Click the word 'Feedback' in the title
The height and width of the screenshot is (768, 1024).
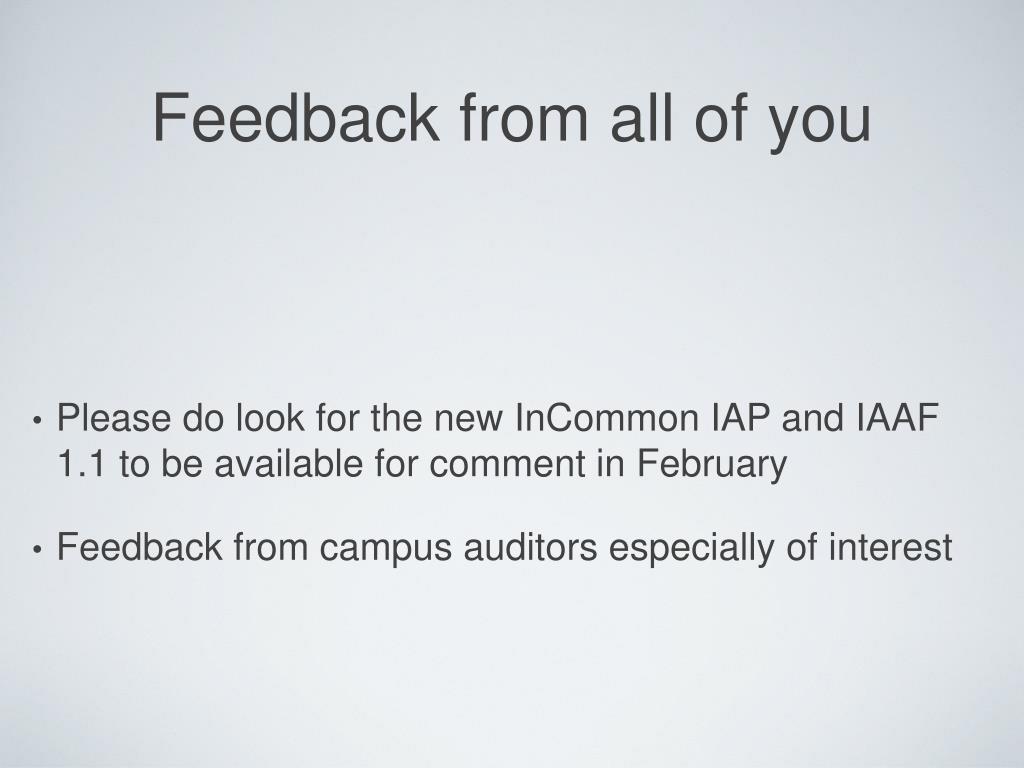(x=296, y=117)
